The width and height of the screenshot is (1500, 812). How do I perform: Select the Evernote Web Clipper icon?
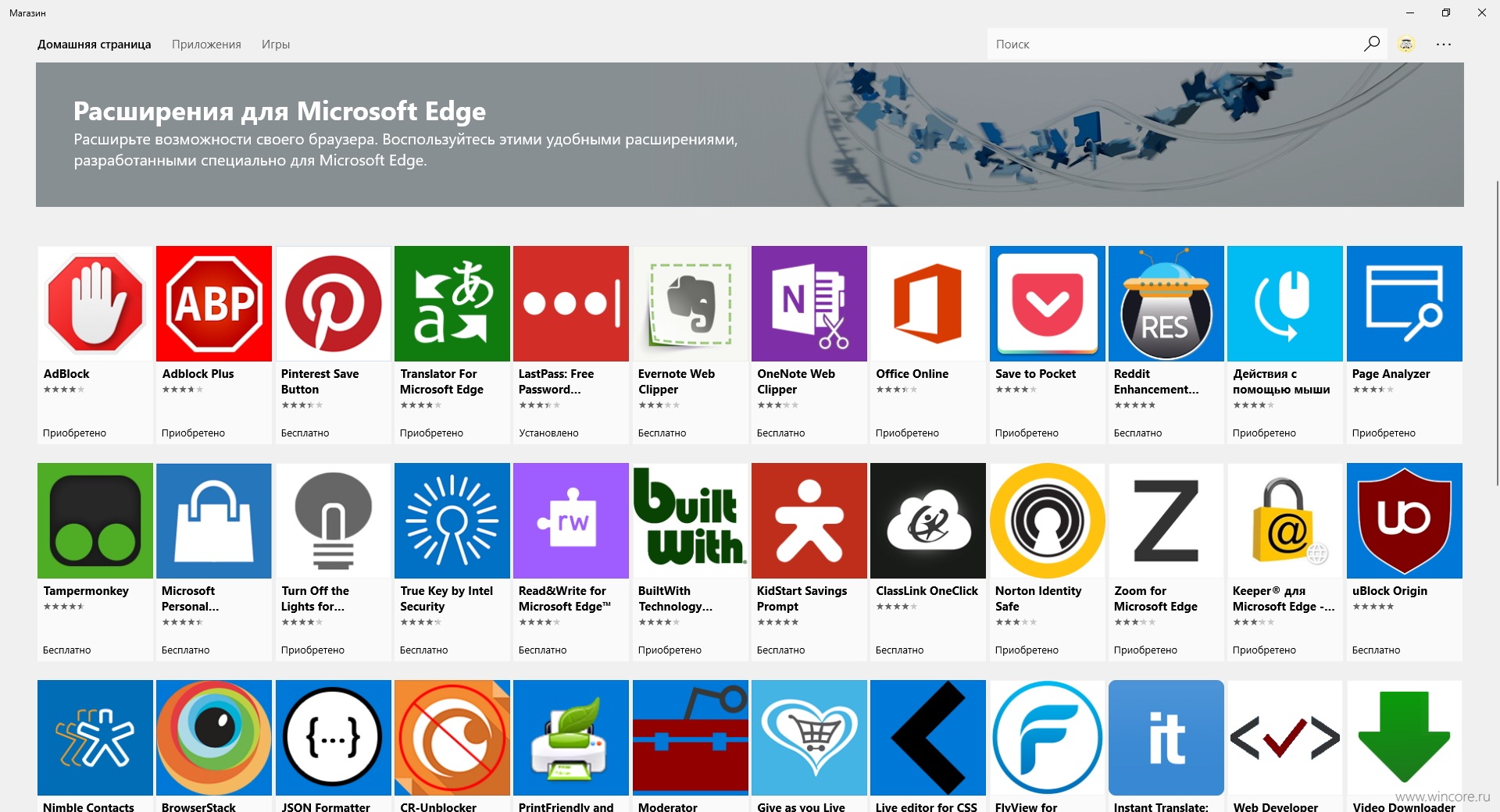coord(691,304)
